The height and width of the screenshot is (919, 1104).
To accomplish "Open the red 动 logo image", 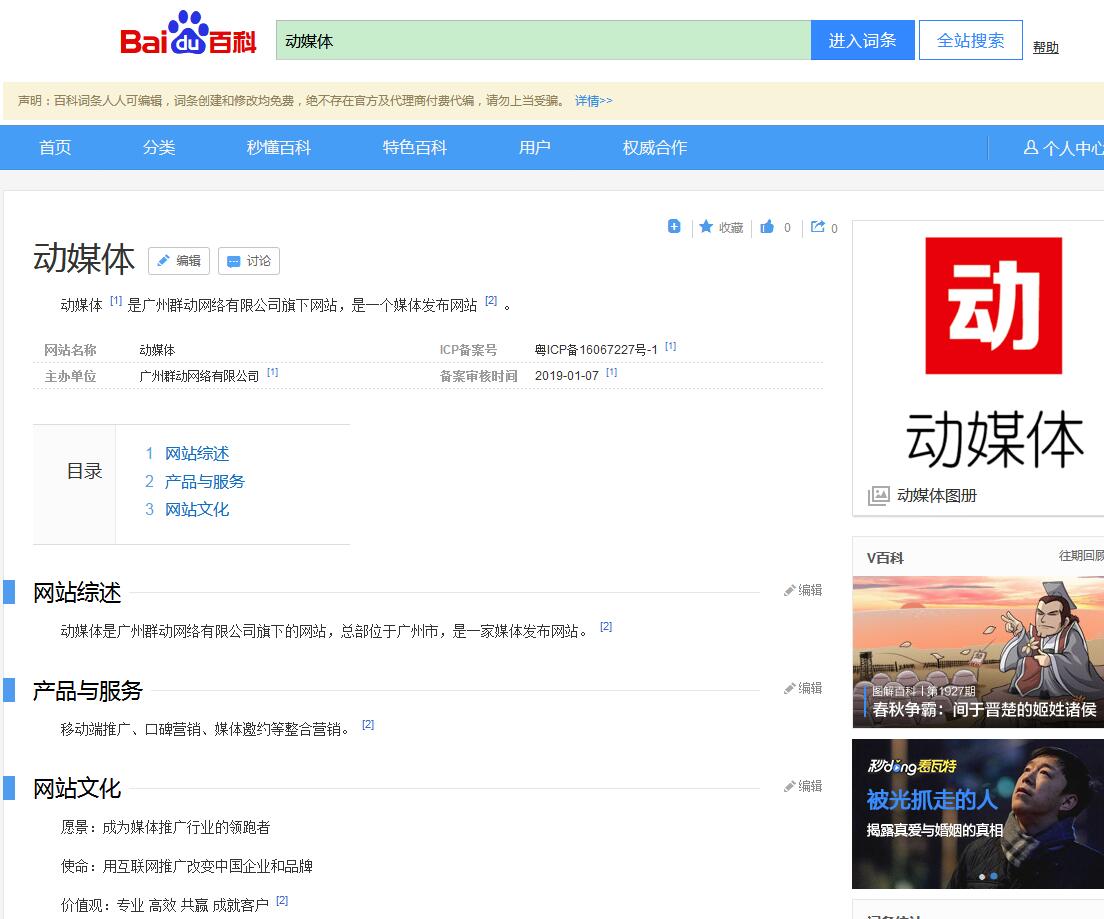I will [x=993, y=306].
